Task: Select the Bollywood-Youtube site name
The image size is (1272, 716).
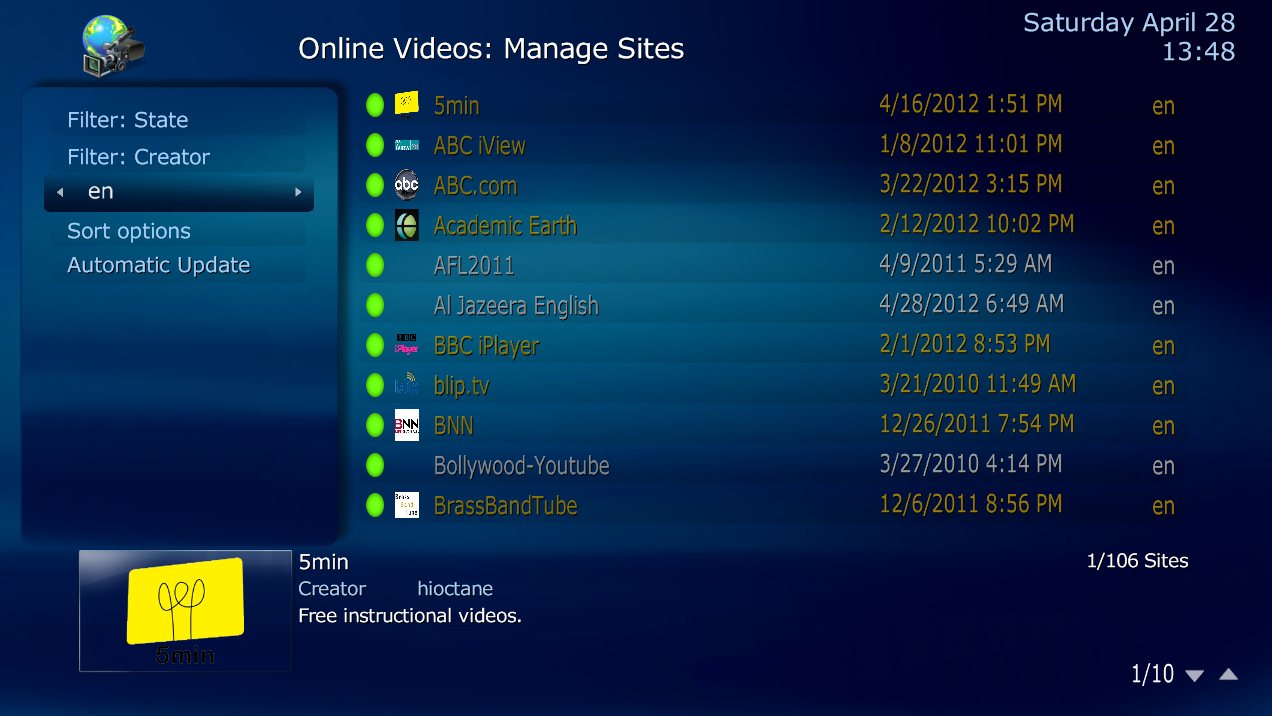Action: [x=521, y=465]
